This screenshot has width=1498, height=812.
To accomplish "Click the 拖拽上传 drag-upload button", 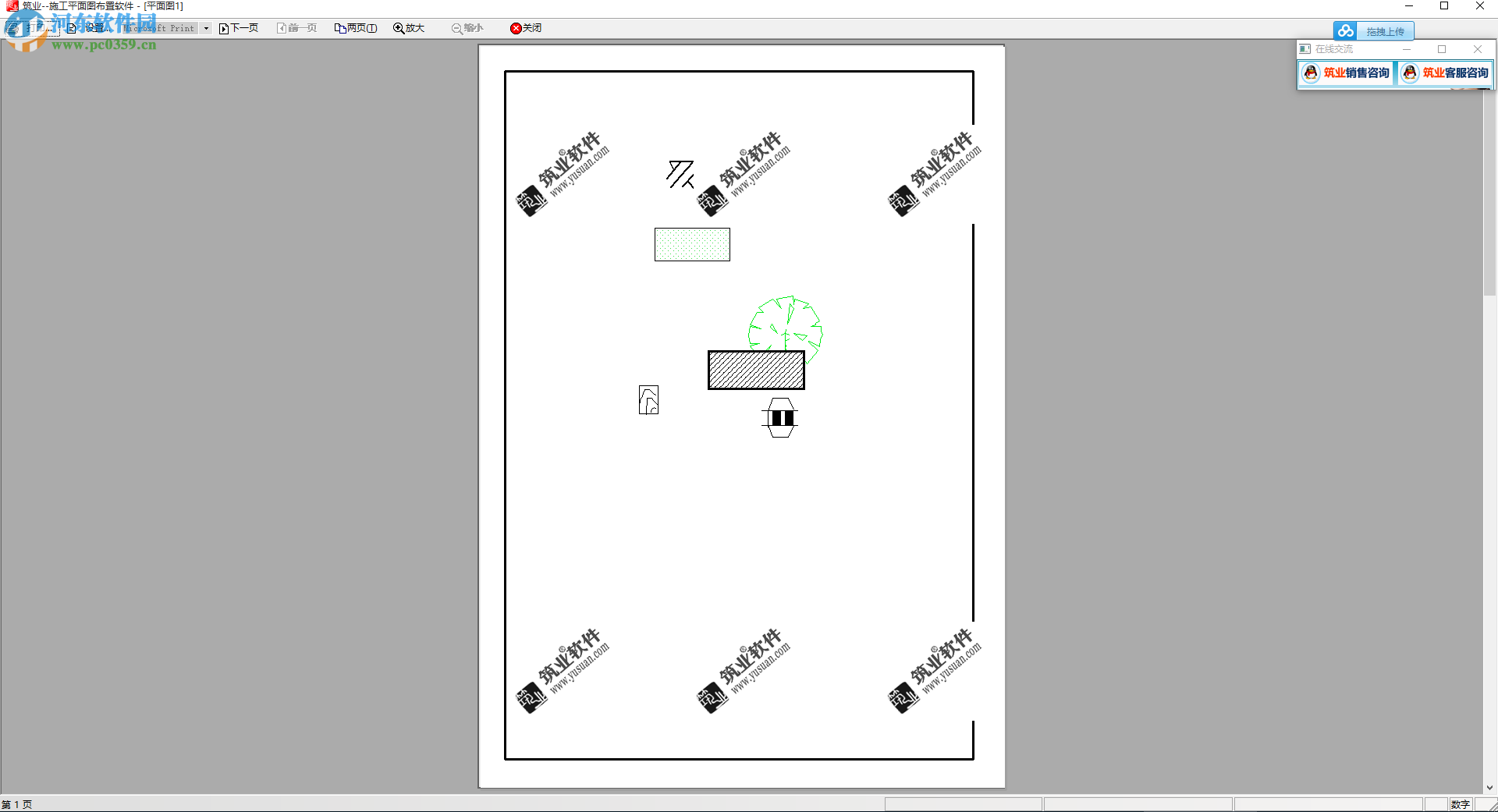I will pyautogui.click(x=1385, y=31).
